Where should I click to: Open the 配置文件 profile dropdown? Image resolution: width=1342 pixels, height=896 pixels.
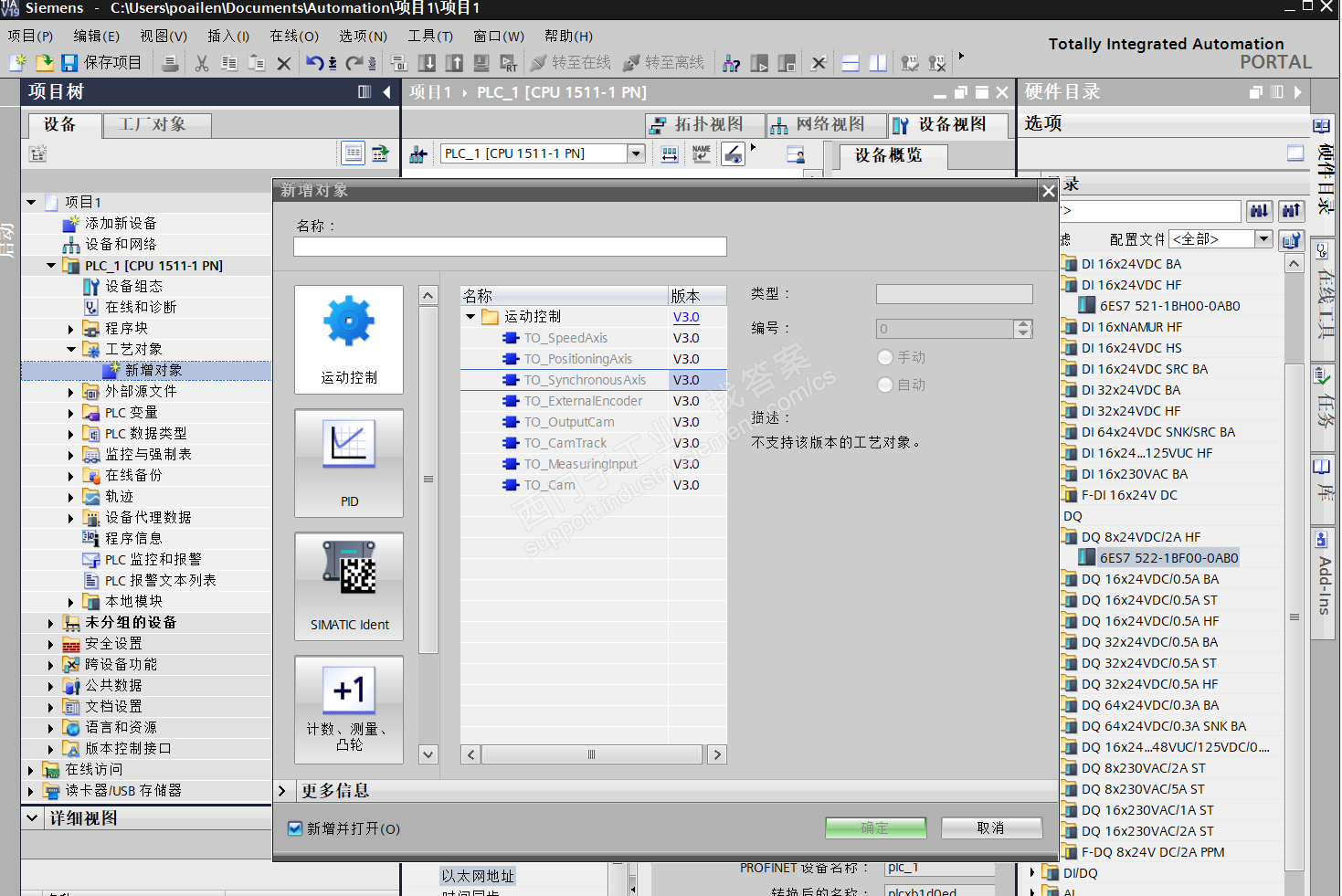pos(1263,239)
